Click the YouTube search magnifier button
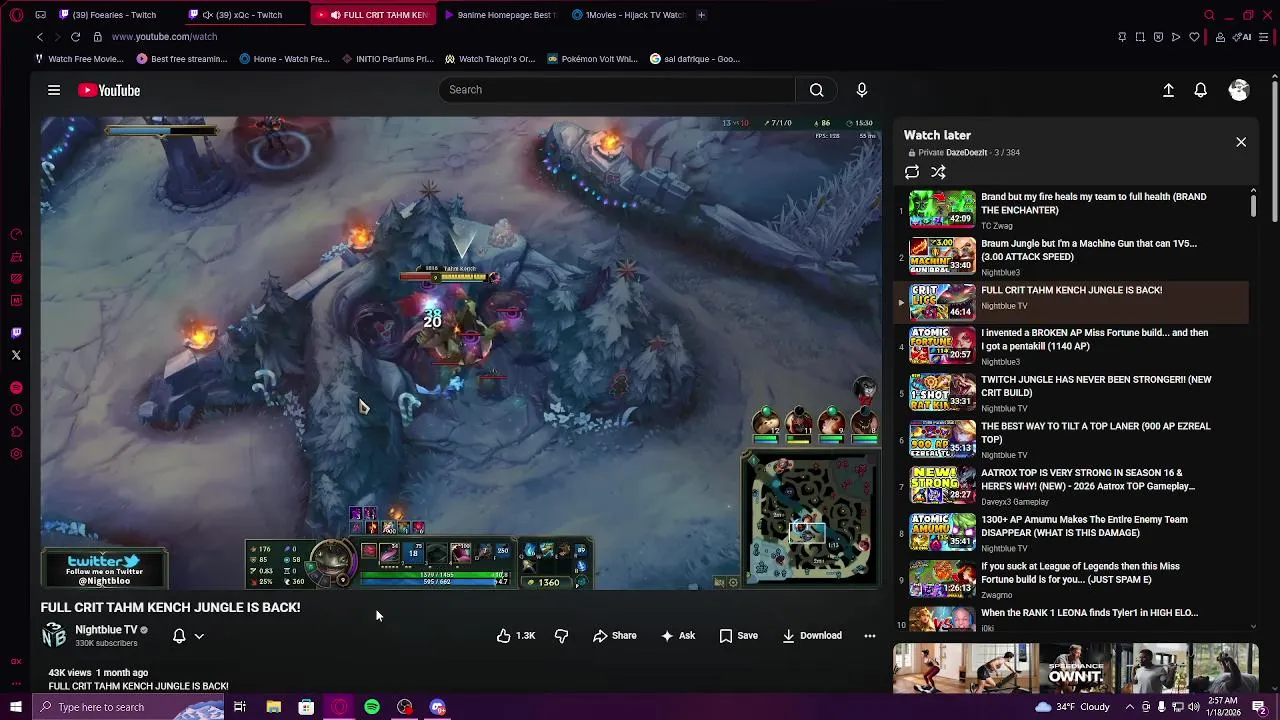The image size is (1280, 720). pyautogui.click(x=817, y=90)
